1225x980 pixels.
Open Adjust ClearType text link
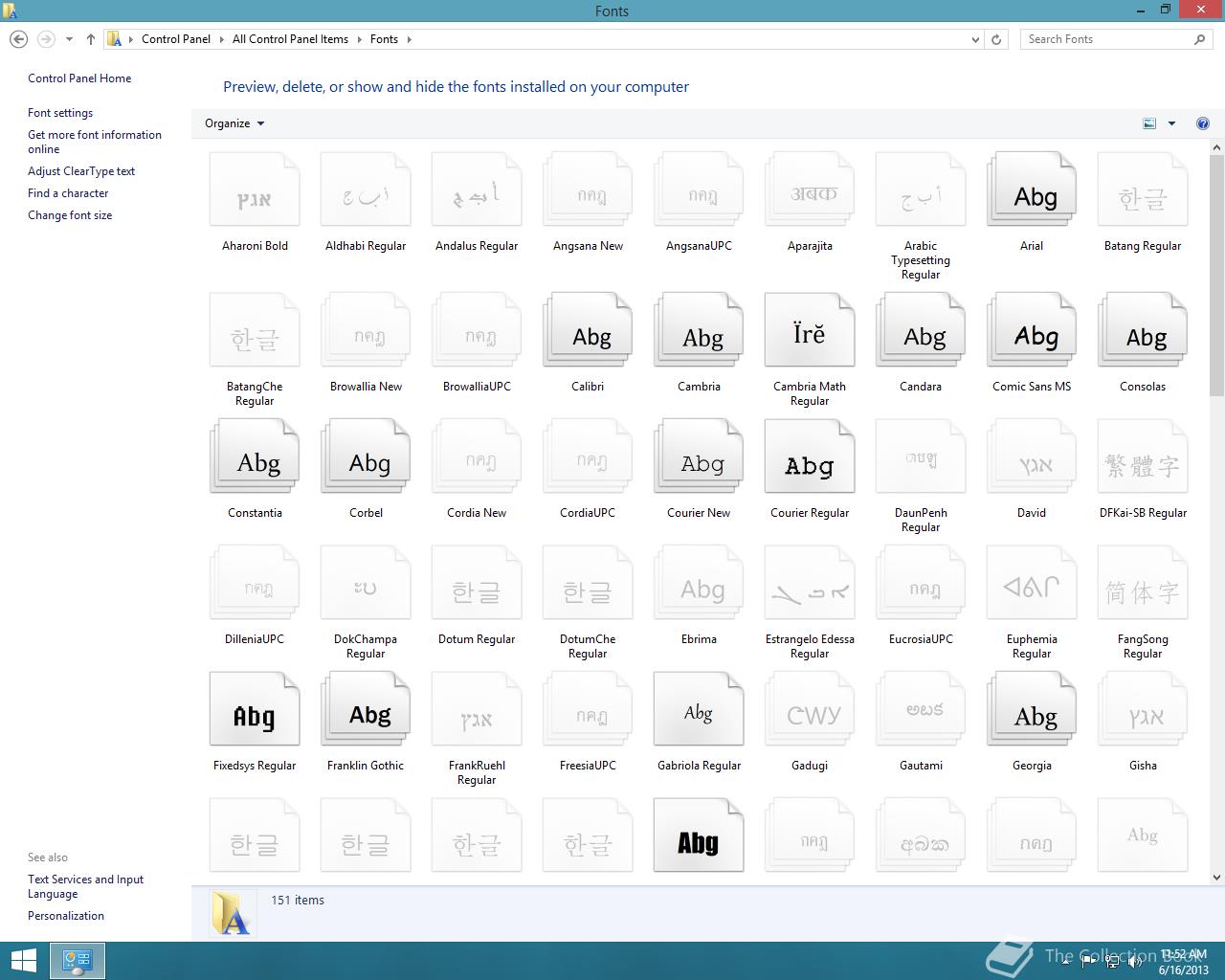(81, 171)
